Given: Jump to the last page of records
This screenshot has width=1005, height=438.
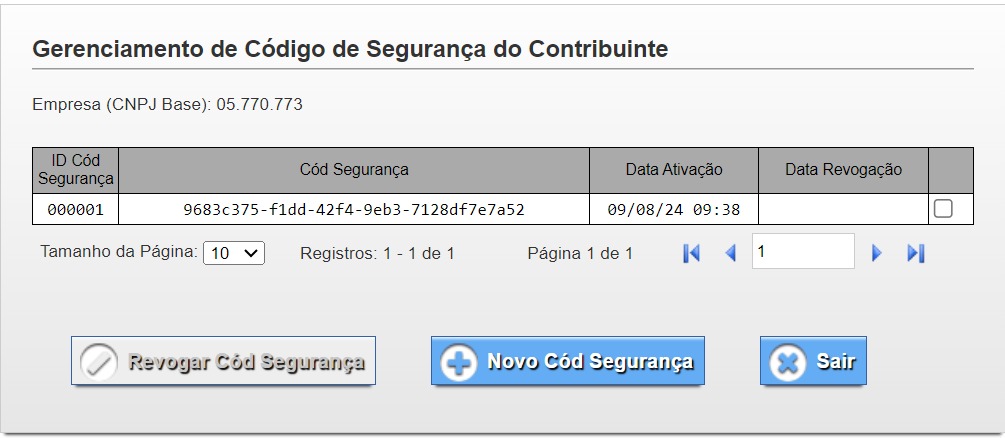Looking at the screenshot, I should point(915,254).
